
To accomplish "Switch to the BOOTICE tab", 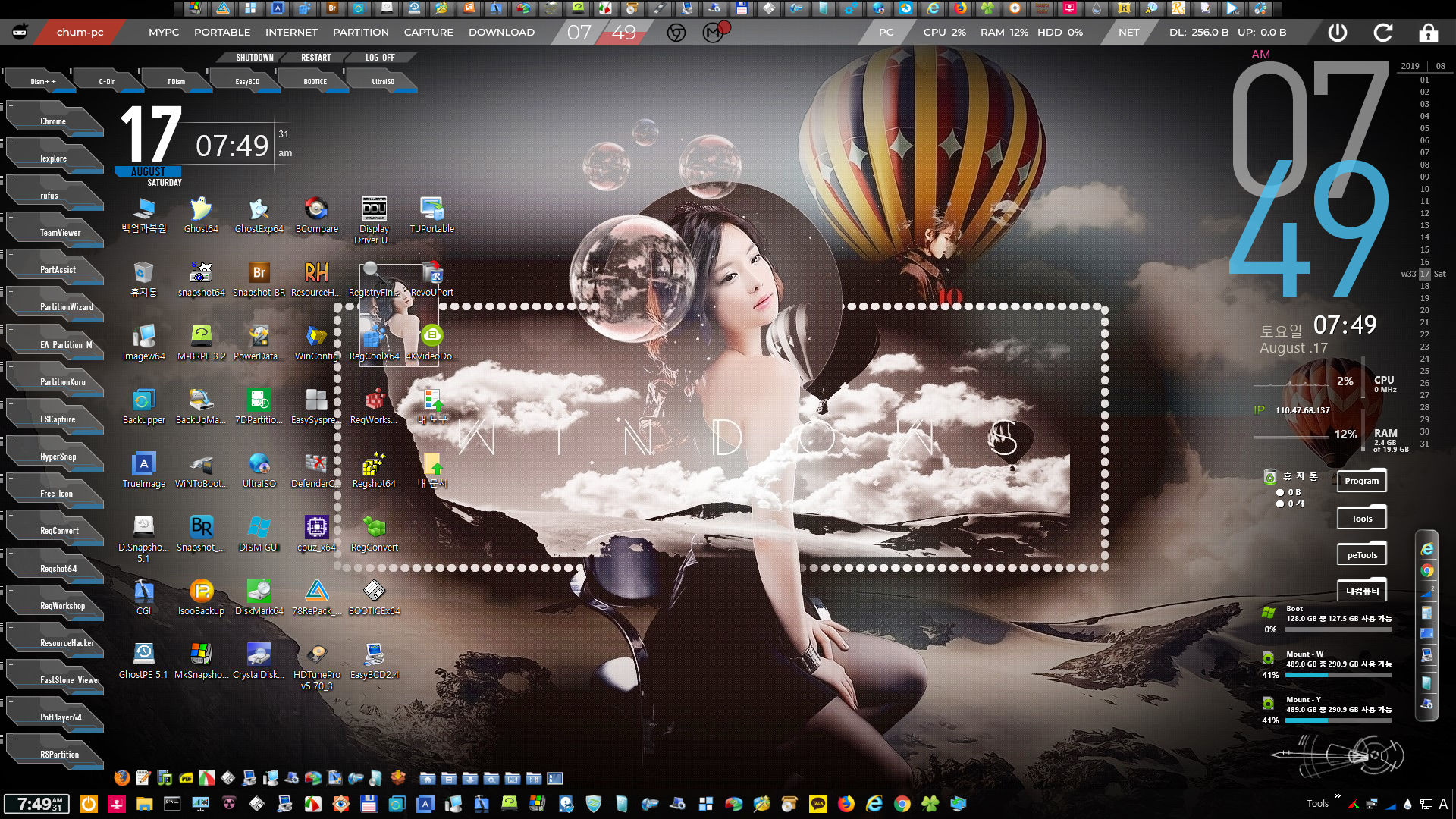I will pos(315,81).
